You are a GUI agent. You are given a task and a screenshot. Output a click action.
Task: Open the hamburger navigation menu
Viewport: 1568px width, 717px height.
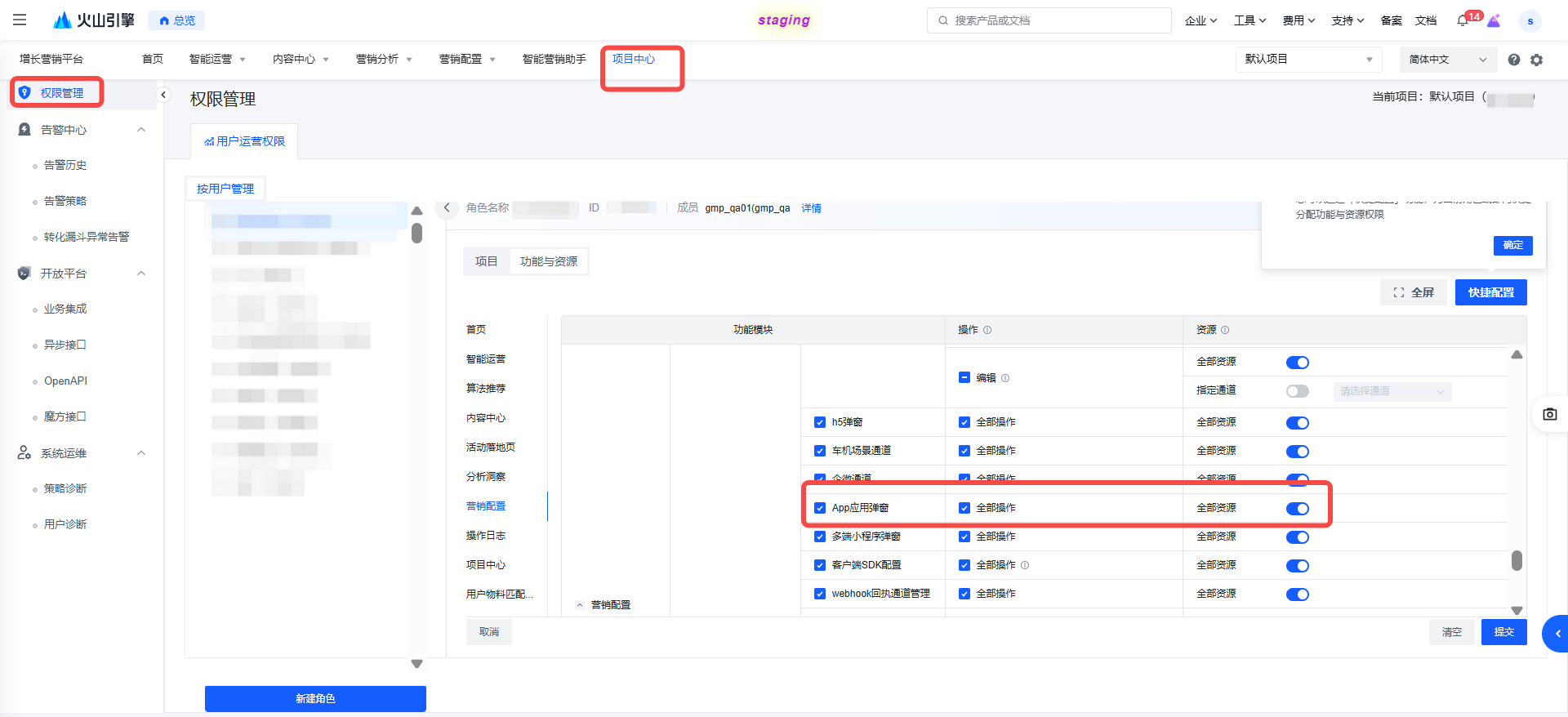pyautogui.click(x=20, y=20)
